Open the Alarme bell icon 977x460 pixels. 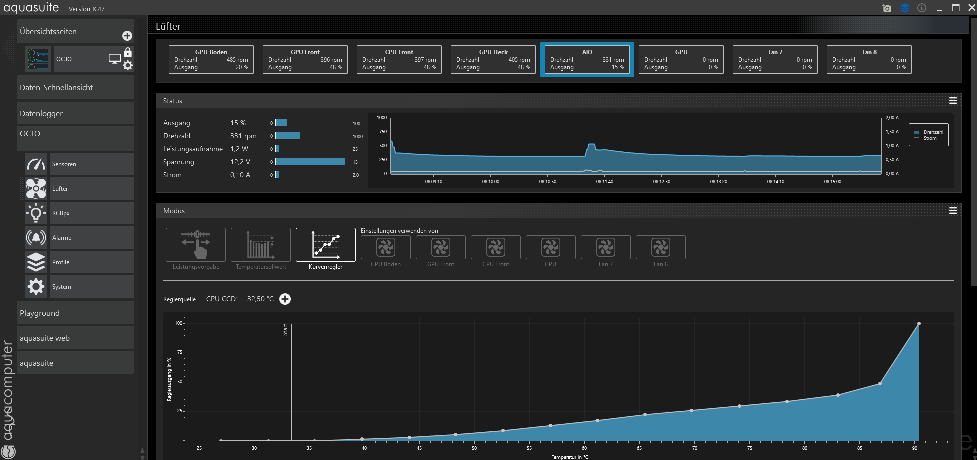tap(36, 237)
